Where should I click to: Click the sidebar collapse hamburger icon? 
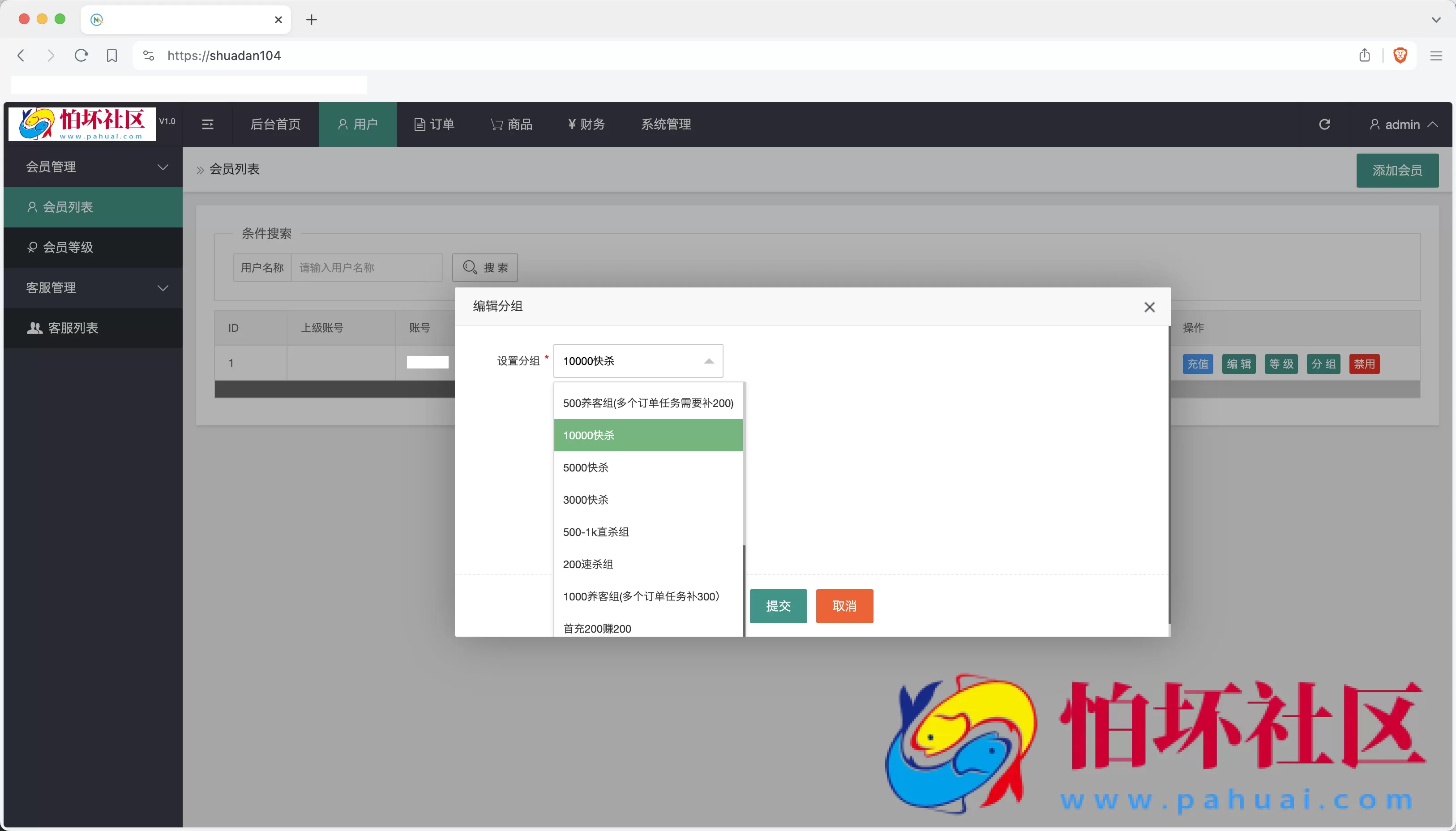[x=208, y=124]
